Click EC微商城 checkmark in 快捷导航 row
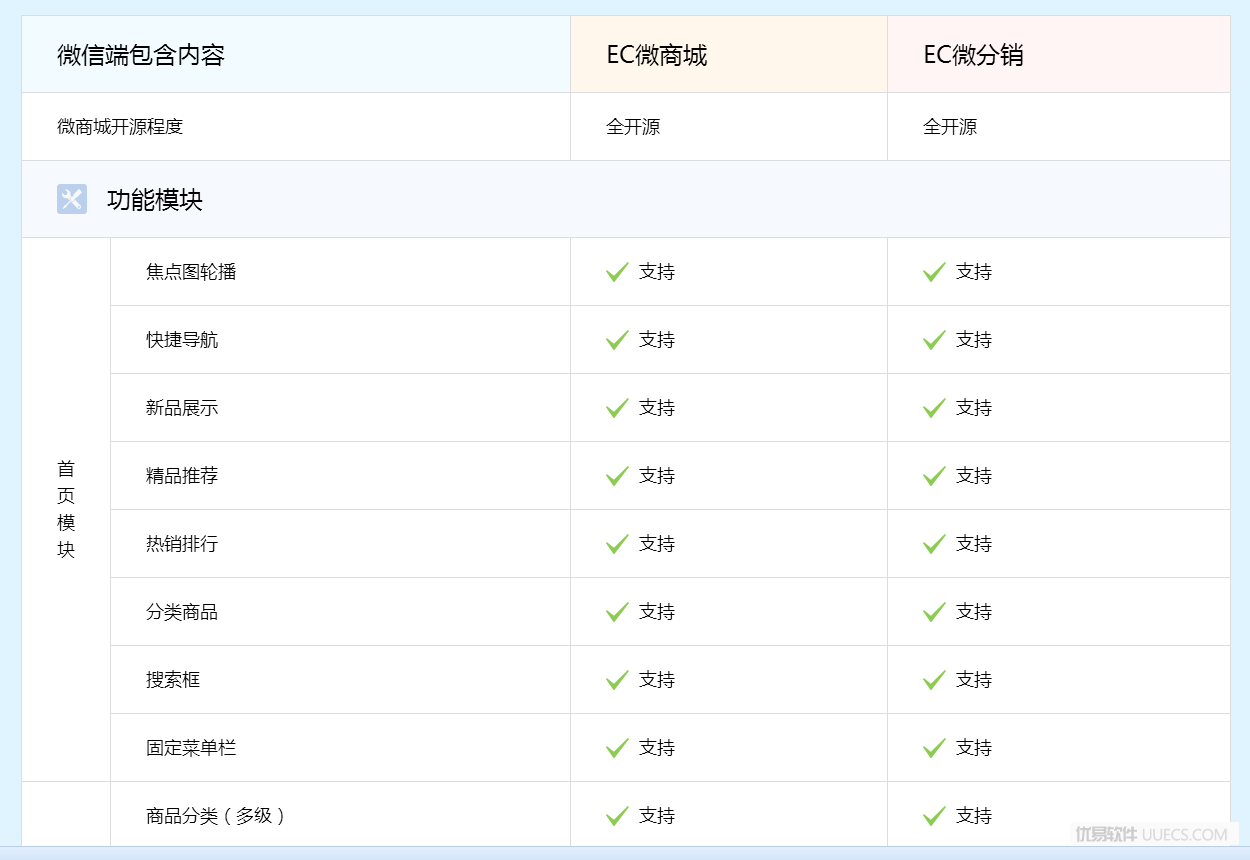Viewport: 1250px width, 860px height. tap(617, 340)
